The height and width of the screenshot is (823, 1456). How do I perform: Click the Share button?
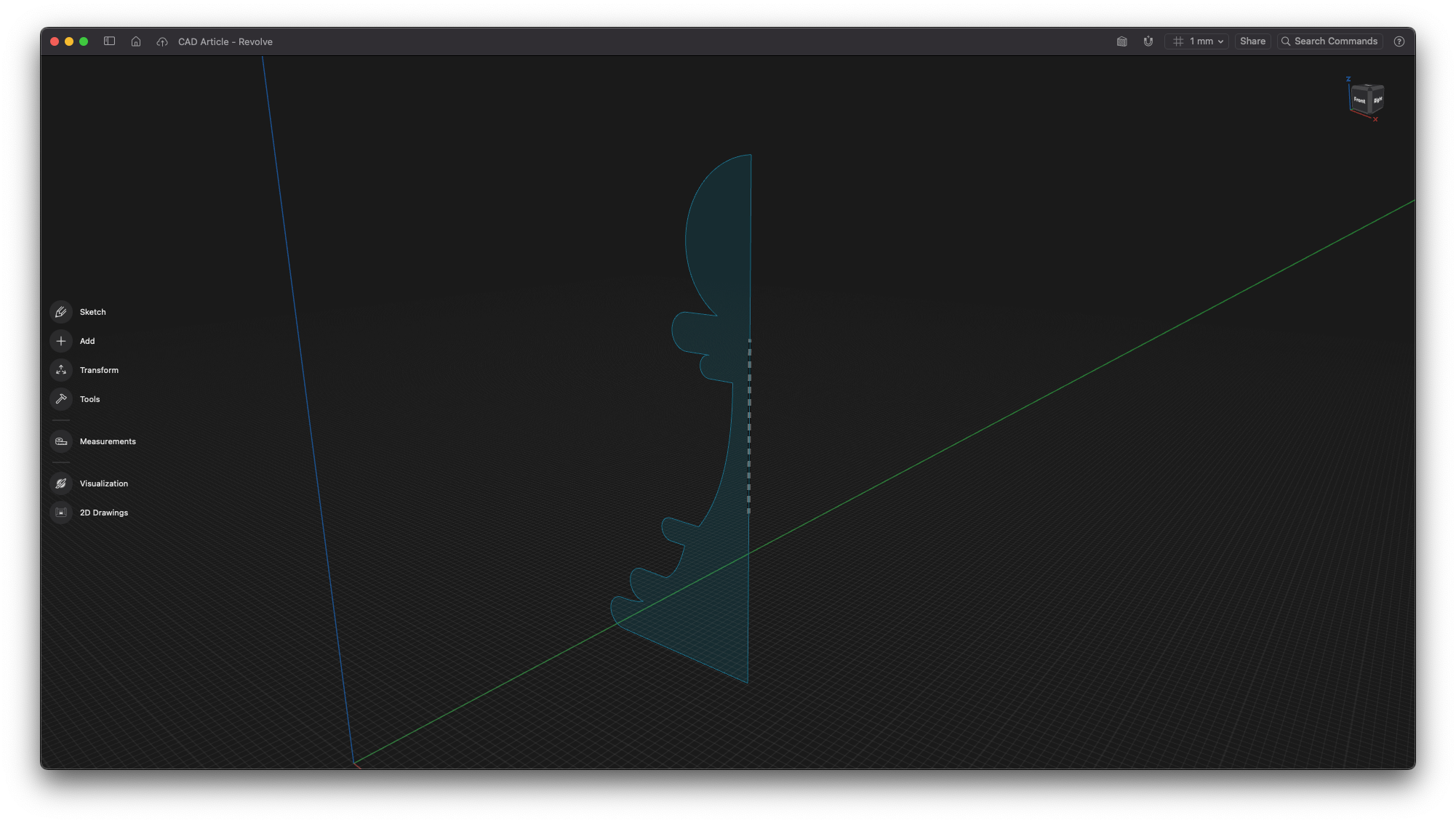(x=1252, y=41)
